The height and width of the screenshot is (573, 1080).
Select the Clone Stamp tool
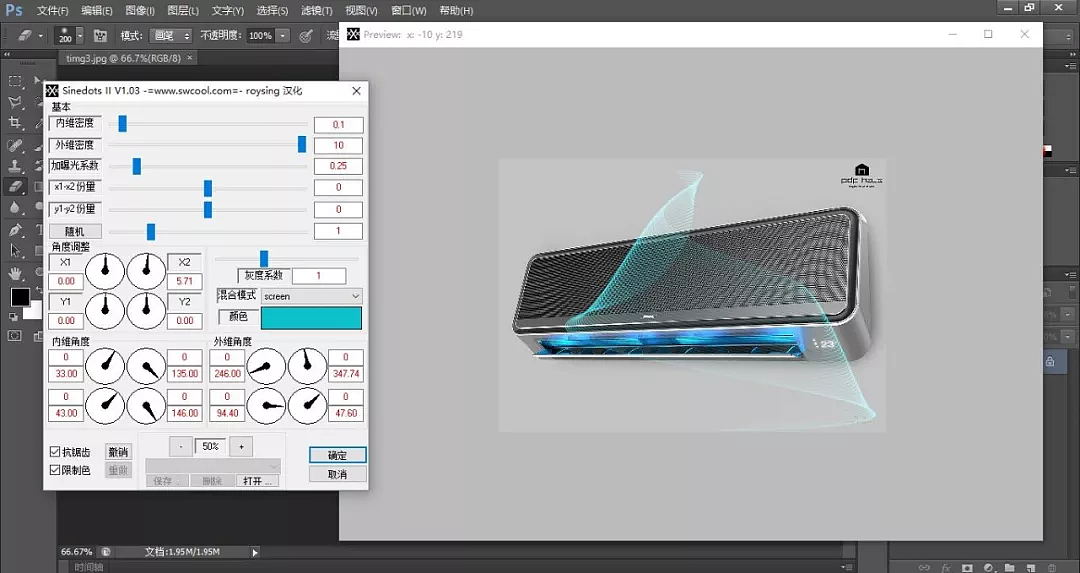coord(14,166)
